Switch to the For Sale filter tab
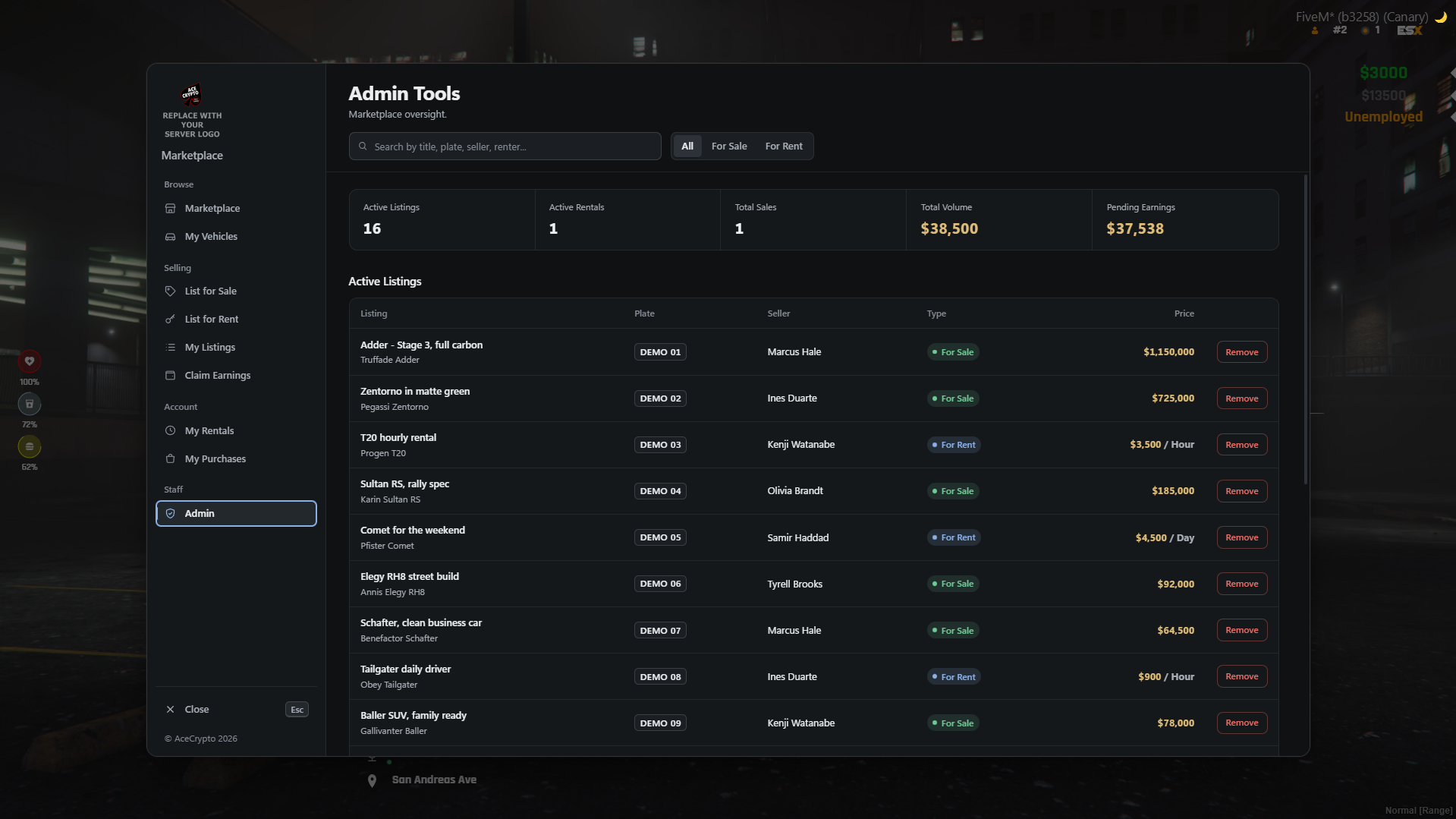The width and height of the screenshot is (1456, 819). (729, 146)
